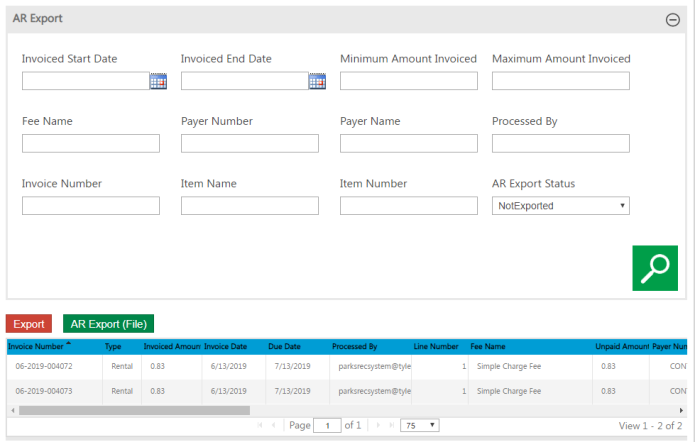This screenshot has height=442, width=695.
Task: Click the AR Export (File) button
Action: point(109,324)
